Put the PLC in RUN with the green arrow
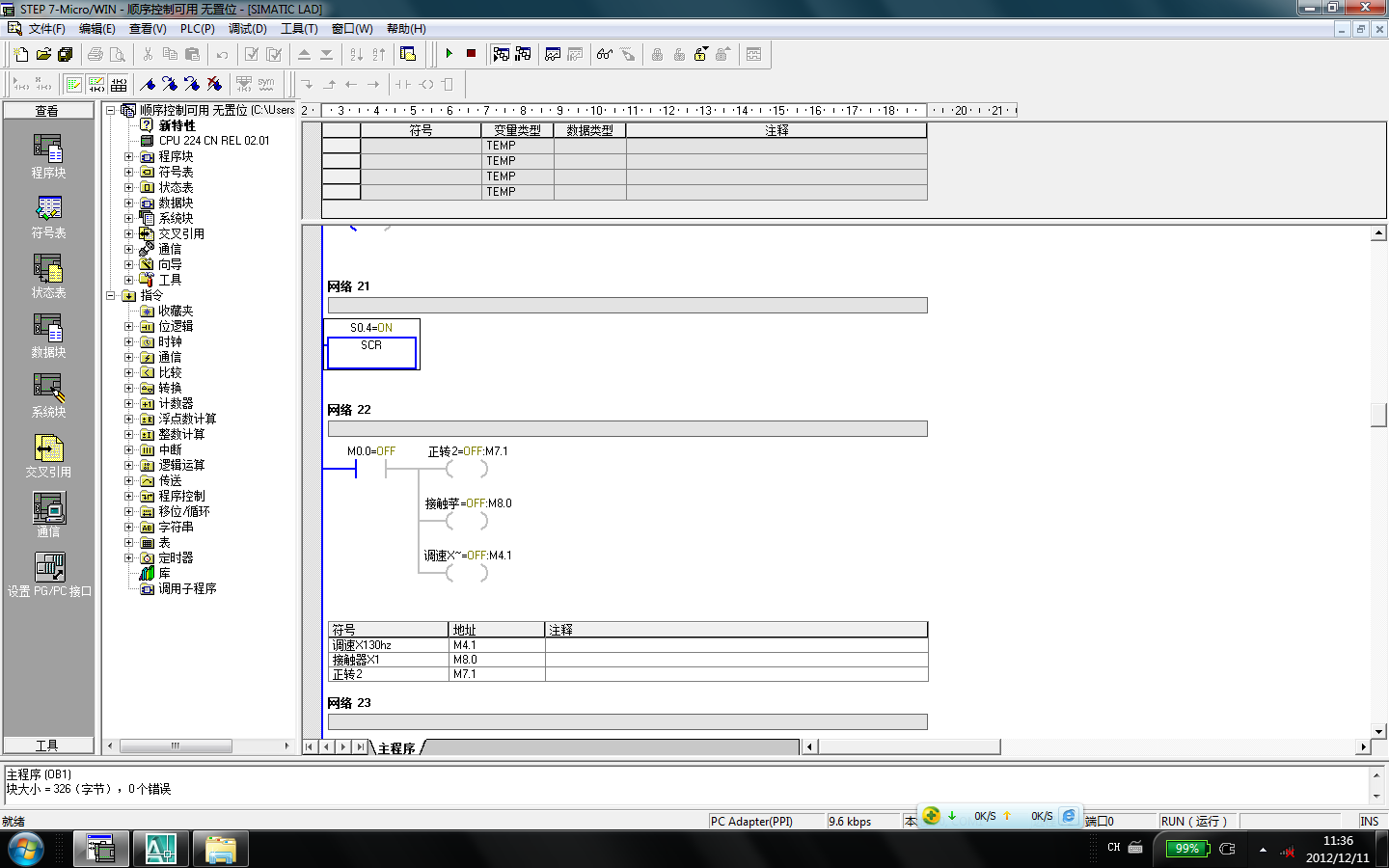 point(449,54)
